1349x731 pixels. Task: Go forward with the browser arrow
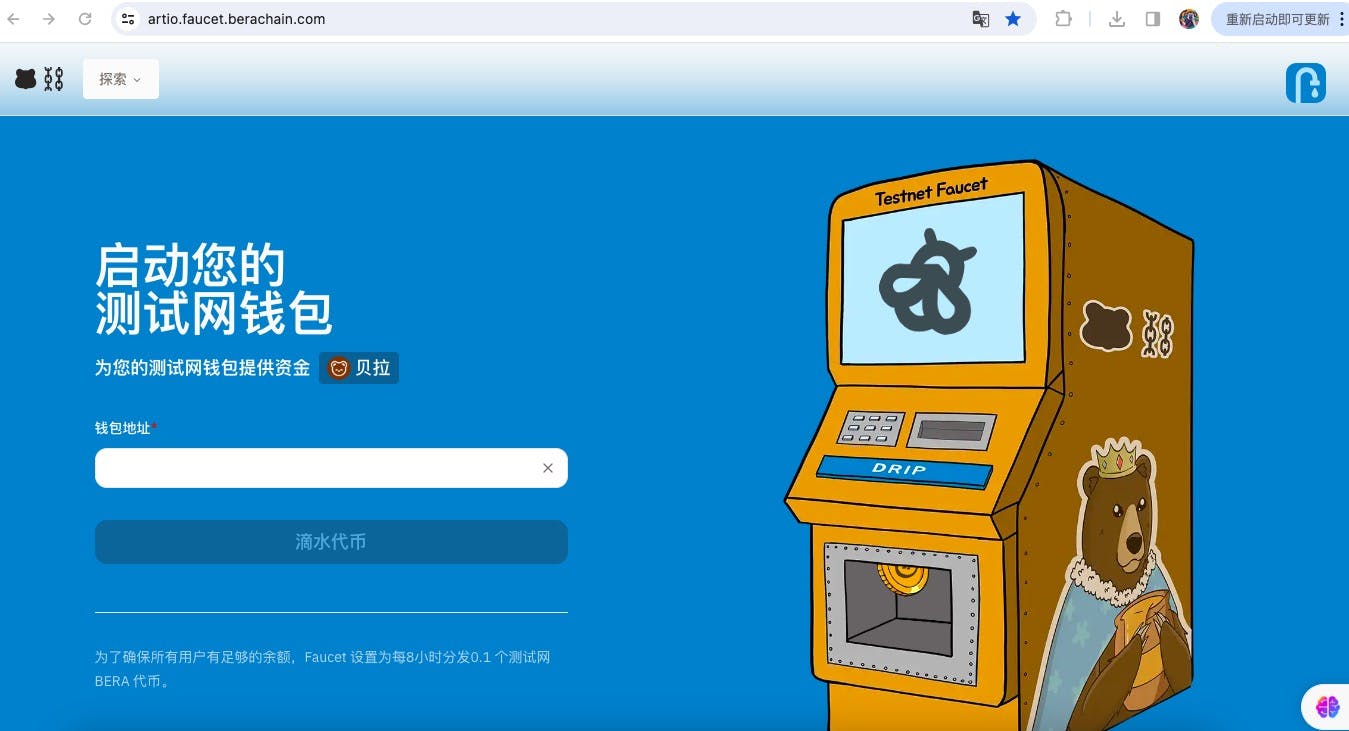click(48, 19)
